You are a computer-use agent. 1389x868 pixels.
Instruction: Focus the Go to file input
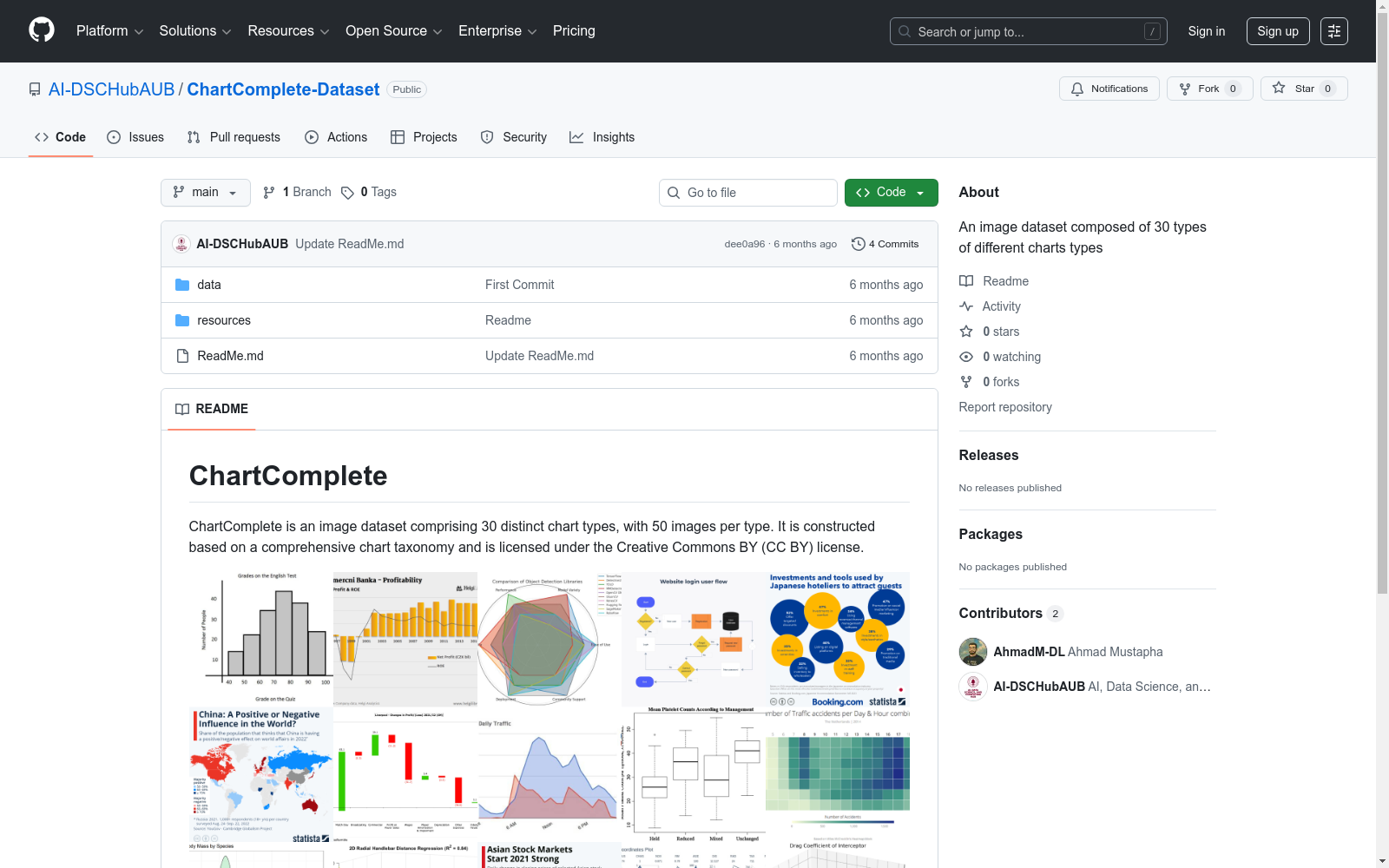(x=748, y=193)
